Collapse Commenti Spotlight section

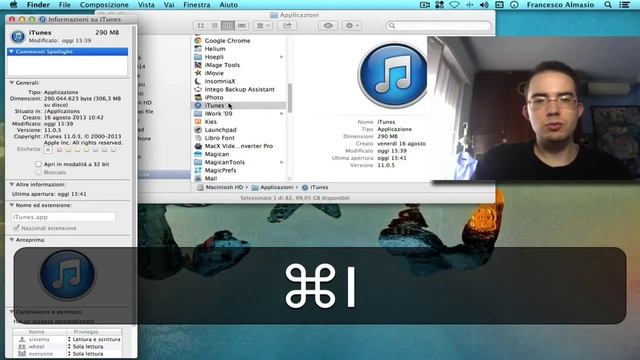[12, 52]
